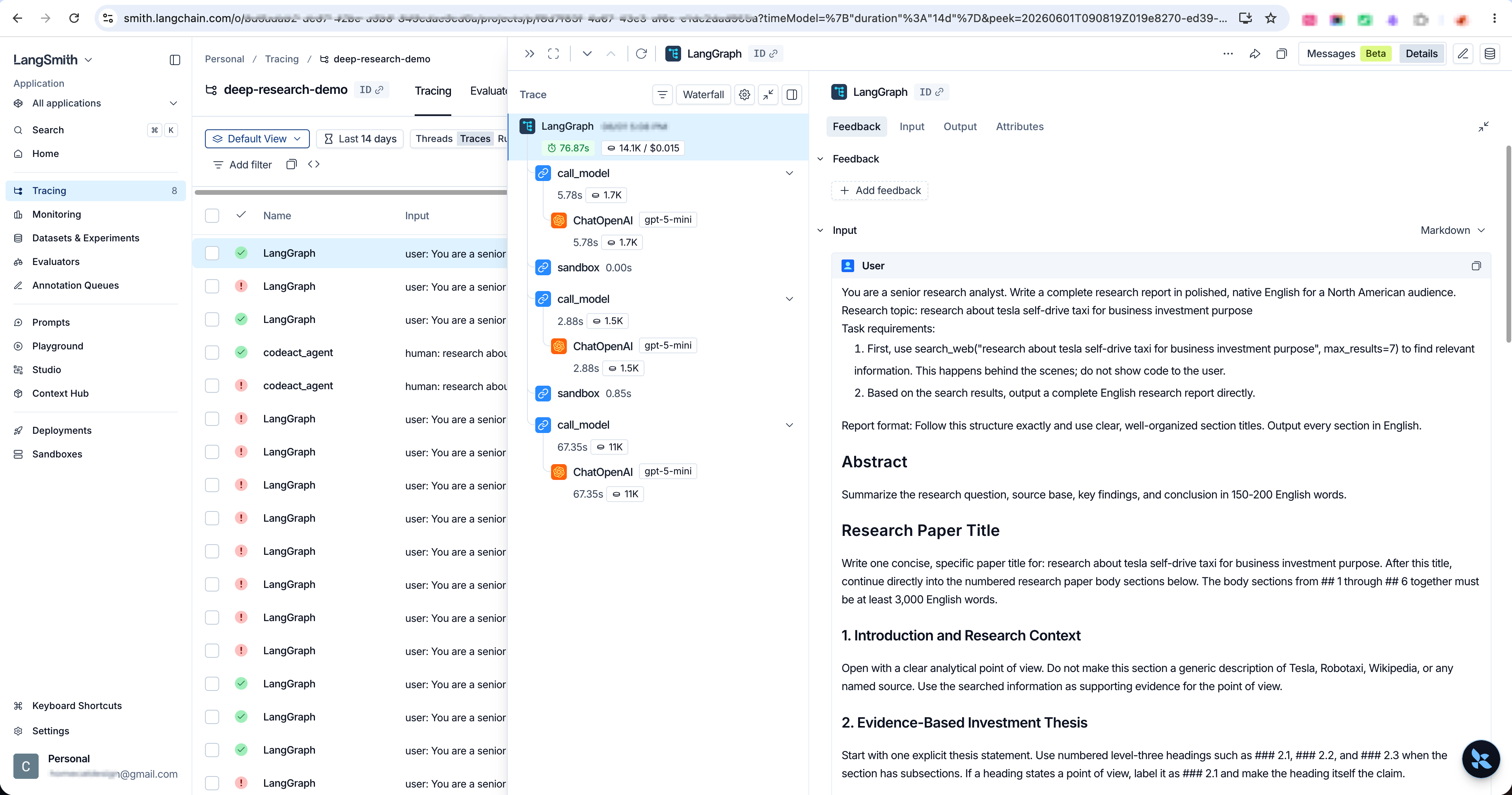Open the Markdown format dropdown
Viewport: 1512px width, 795px height.
coord(1453,230)
